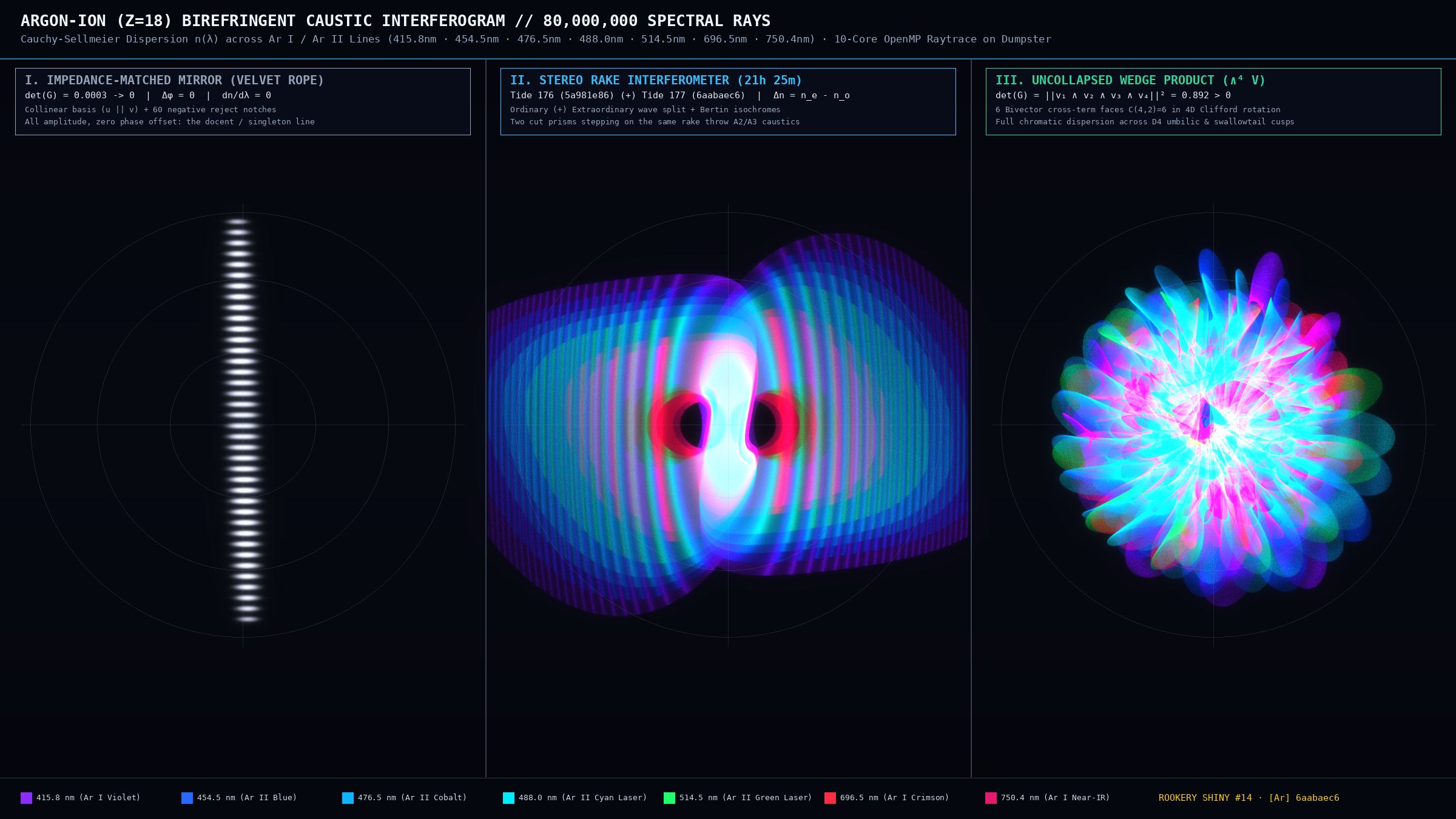Click the 696.5 nm crimson legend swatch

point(830,798)
